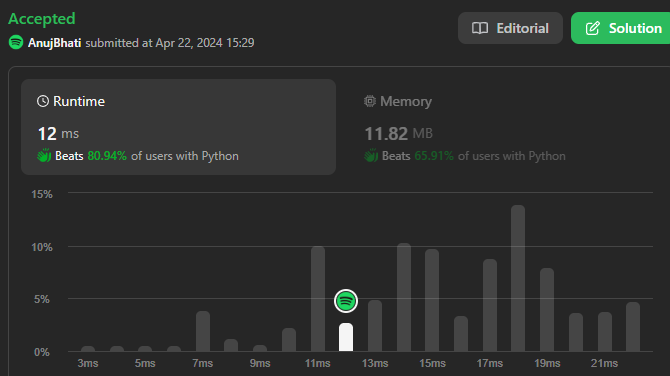The height and width of the screenshot is (376, 670).
Task: Click the clapping hands icon beside 65.91%
Action: [x=371, y=156]
